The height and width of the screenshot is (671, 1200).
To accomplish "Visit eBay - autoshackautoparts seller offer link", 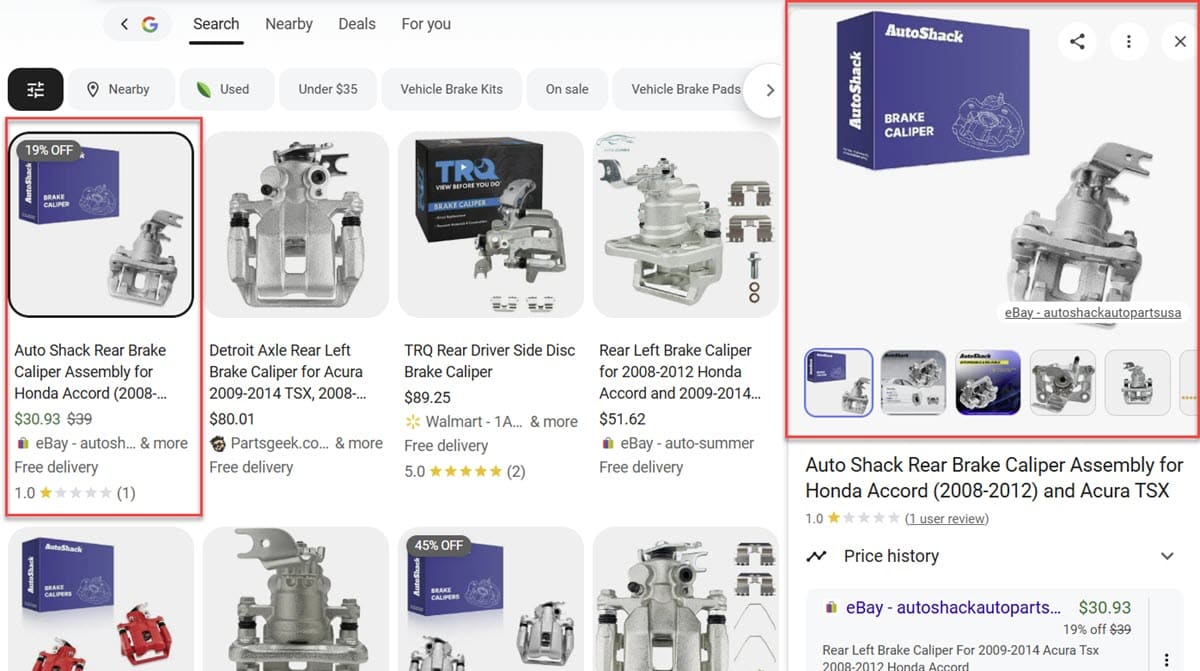I will click(953, 607).
